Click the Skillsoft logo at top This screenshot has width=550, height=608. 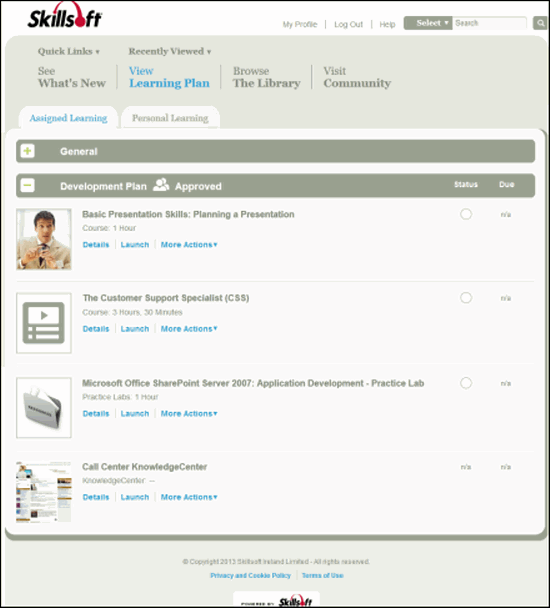(x=64, y=16)
